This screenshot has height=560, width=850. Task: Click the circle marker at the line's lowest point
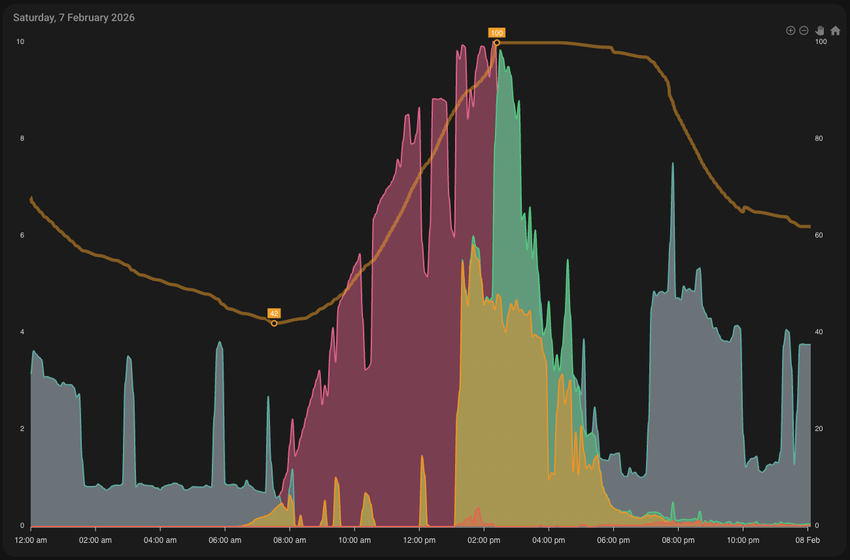coord(274,323)
